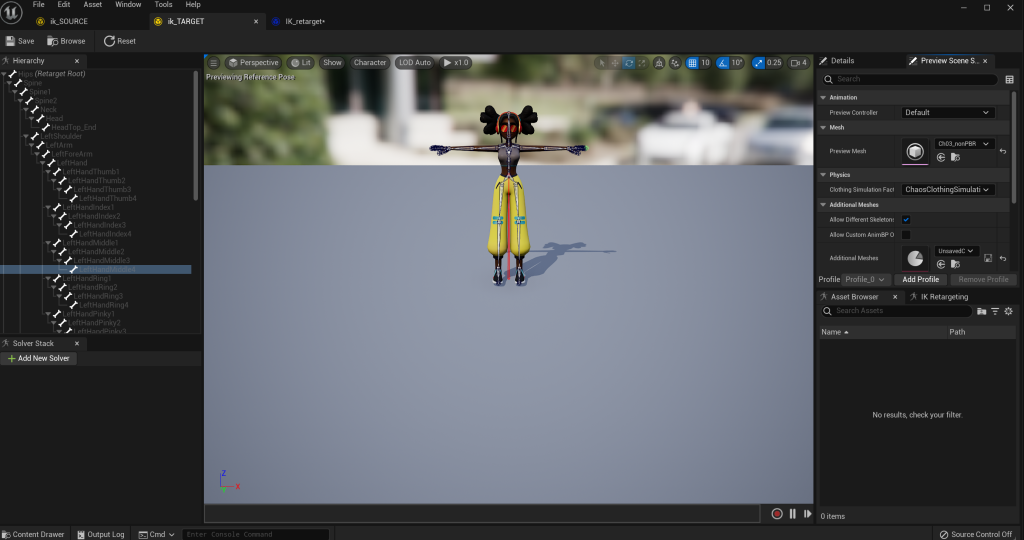Open Asset Browser filter options icon

pyautogui.click(x=995, y=311)
